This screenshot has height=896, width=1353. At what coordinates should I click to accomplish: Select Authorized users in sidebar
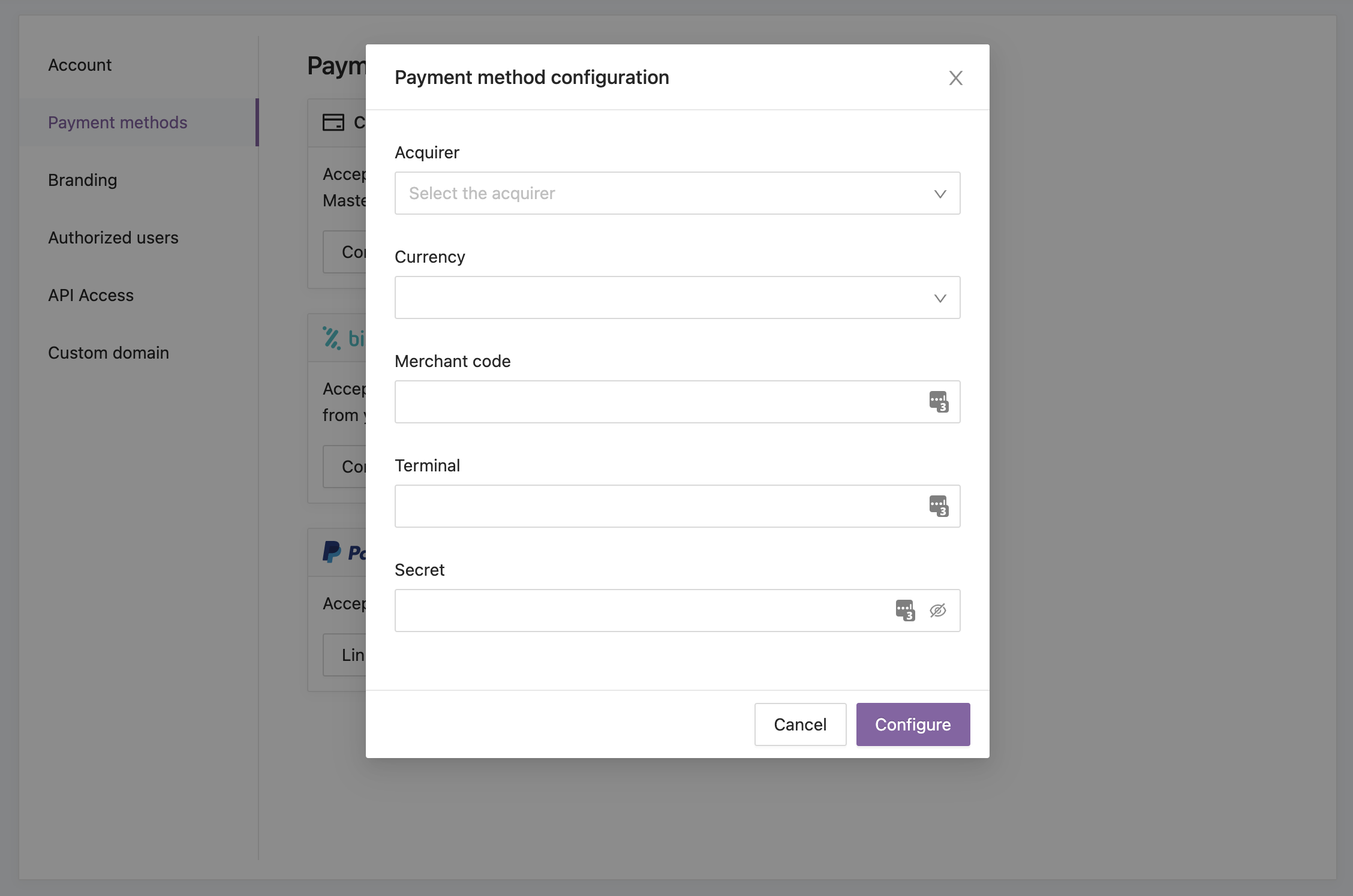pos(113,237)
